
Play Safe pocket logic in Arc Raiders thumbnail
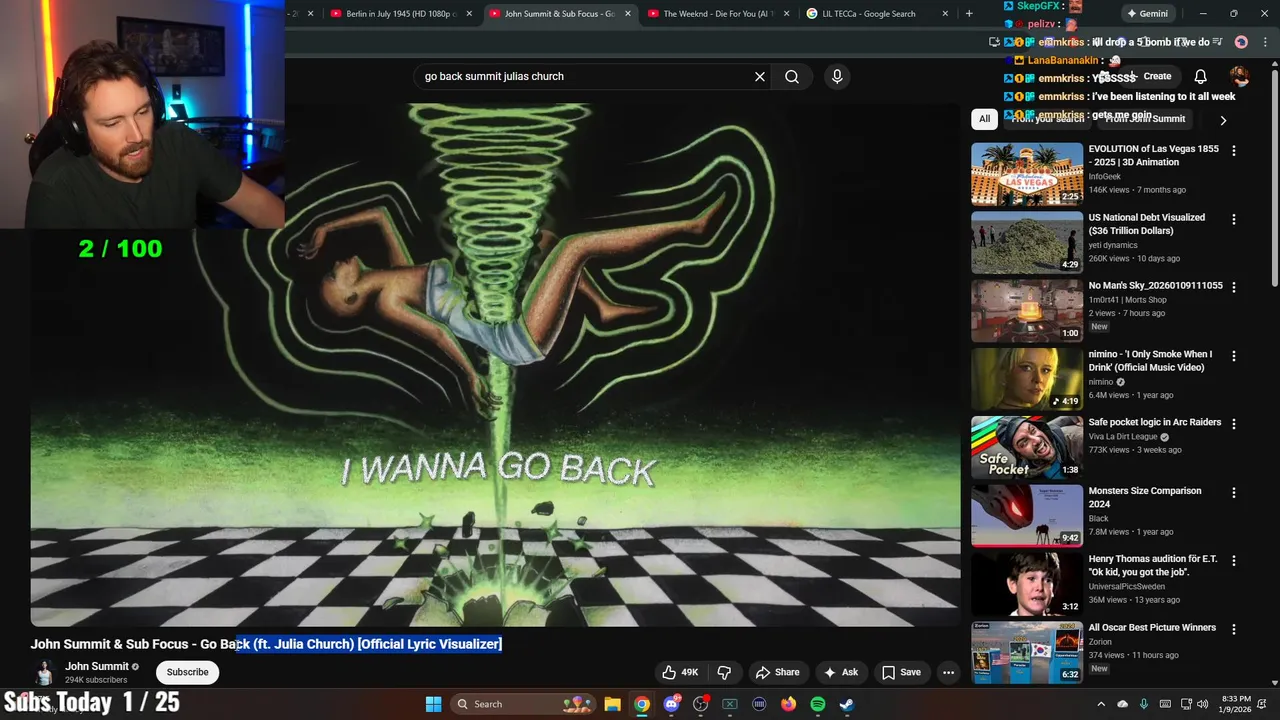coord(1027,447)
